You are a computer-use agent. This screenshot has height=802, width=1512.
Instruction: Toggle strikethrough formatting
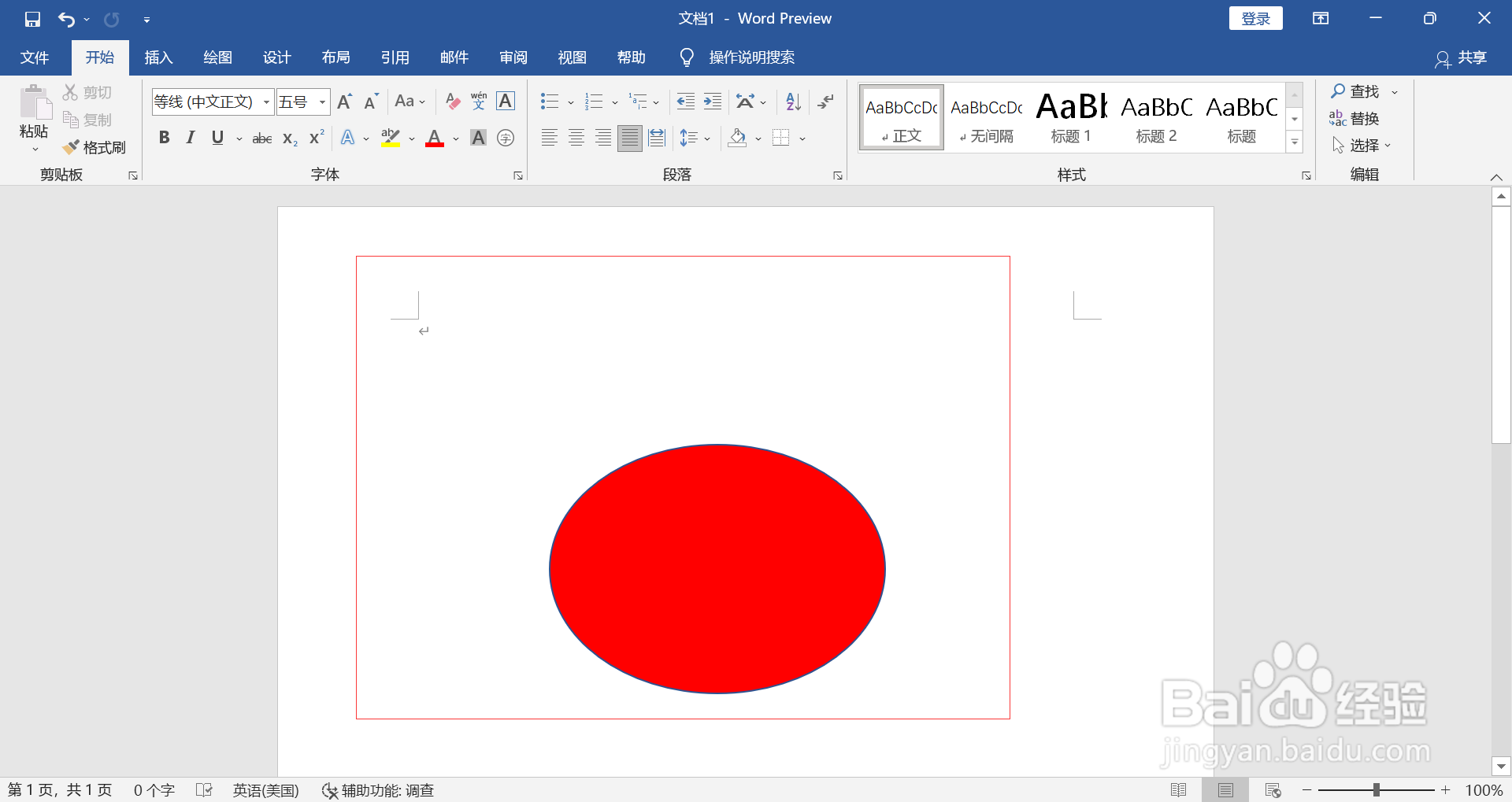262,139
